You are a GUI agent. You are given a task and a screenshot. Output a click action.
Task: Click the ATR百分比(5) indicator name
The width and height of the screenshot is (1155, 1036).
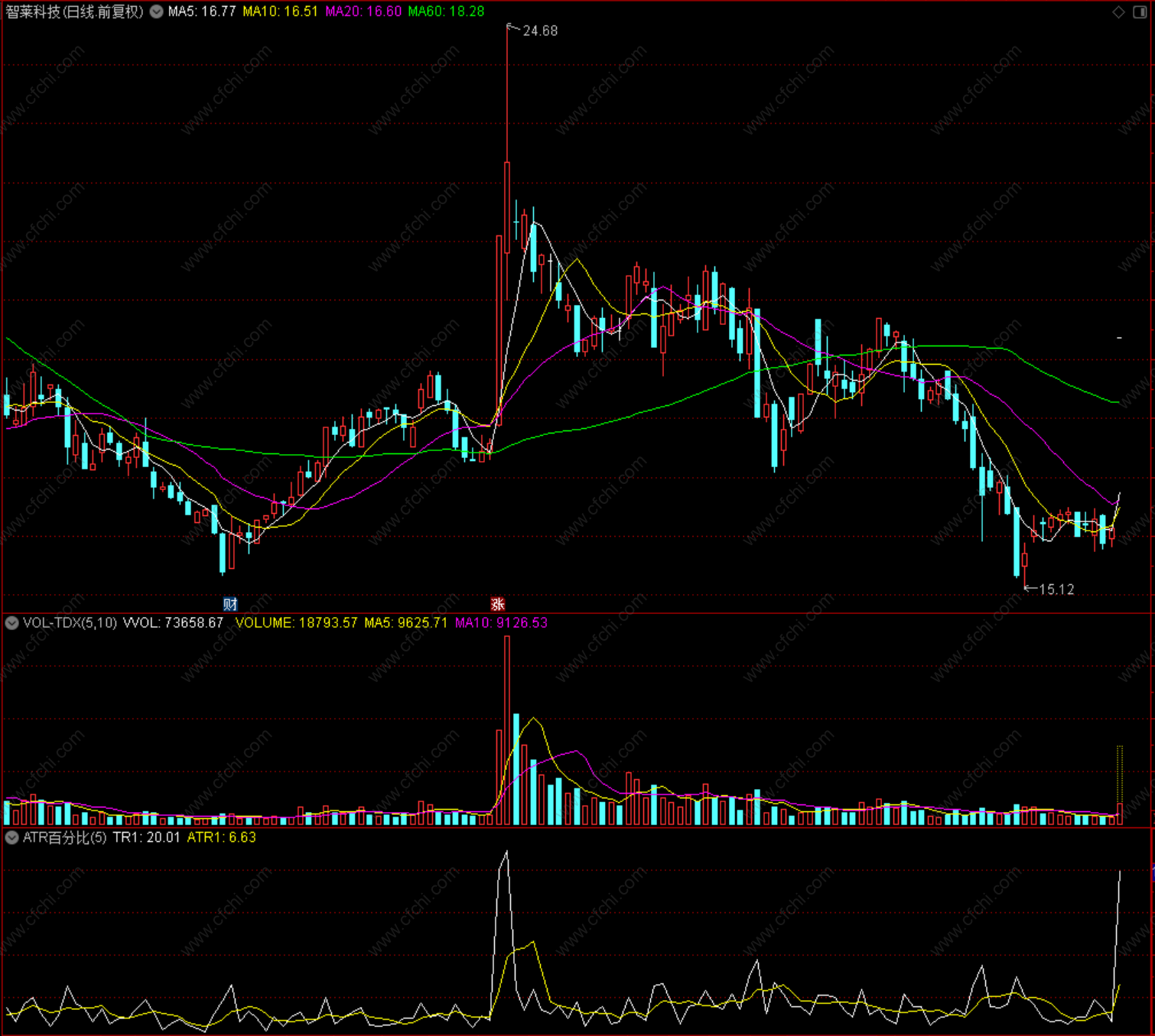[x=64, y=837]
